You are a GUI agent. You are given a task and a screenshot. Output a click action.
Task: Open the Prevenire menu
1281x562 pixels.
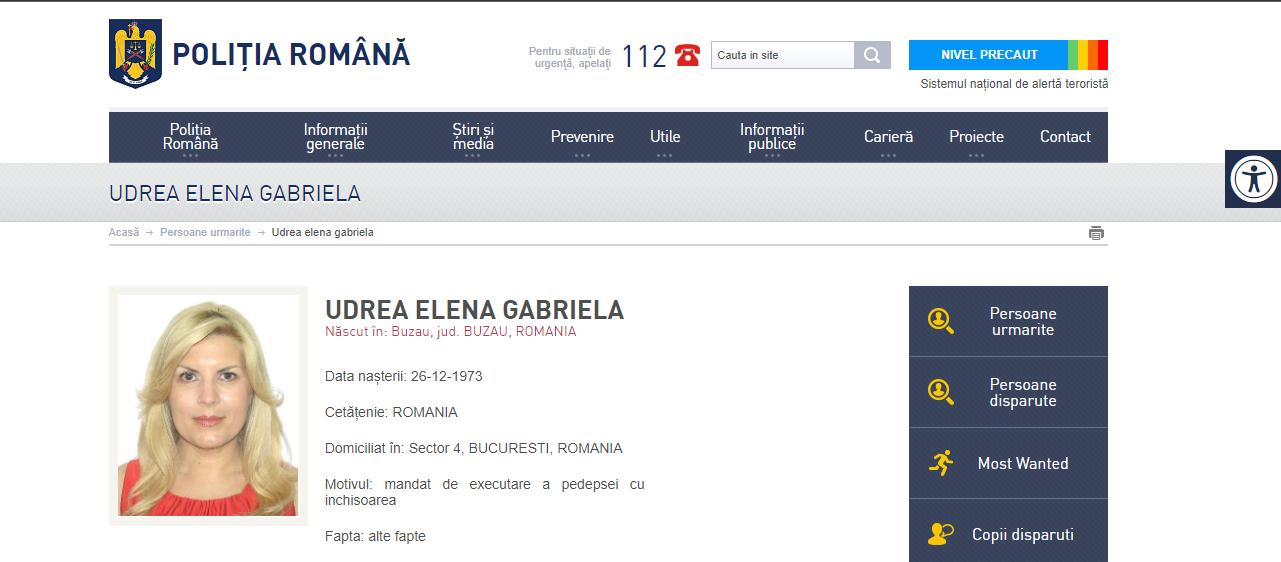[582, 137]
